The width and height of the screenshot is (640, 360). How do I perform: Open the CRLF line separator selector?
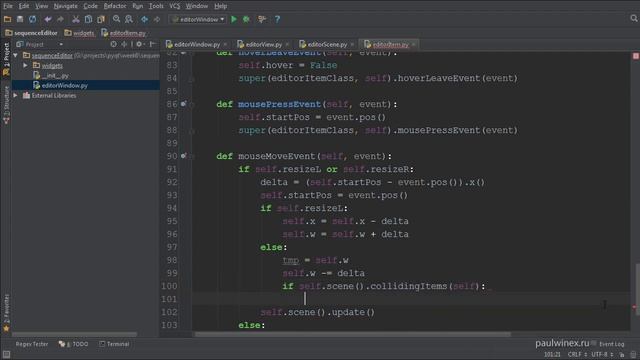(x=577, y=355)
